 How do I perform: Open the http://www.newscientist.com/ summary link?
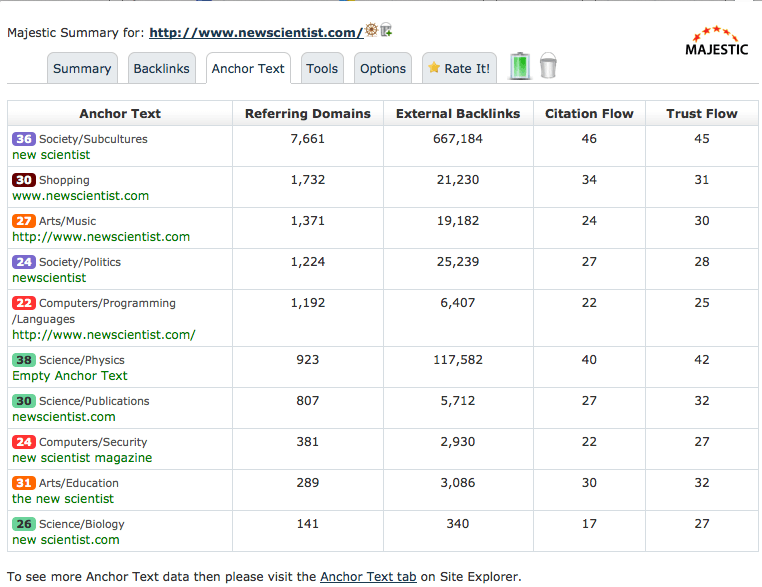(256, 33)
